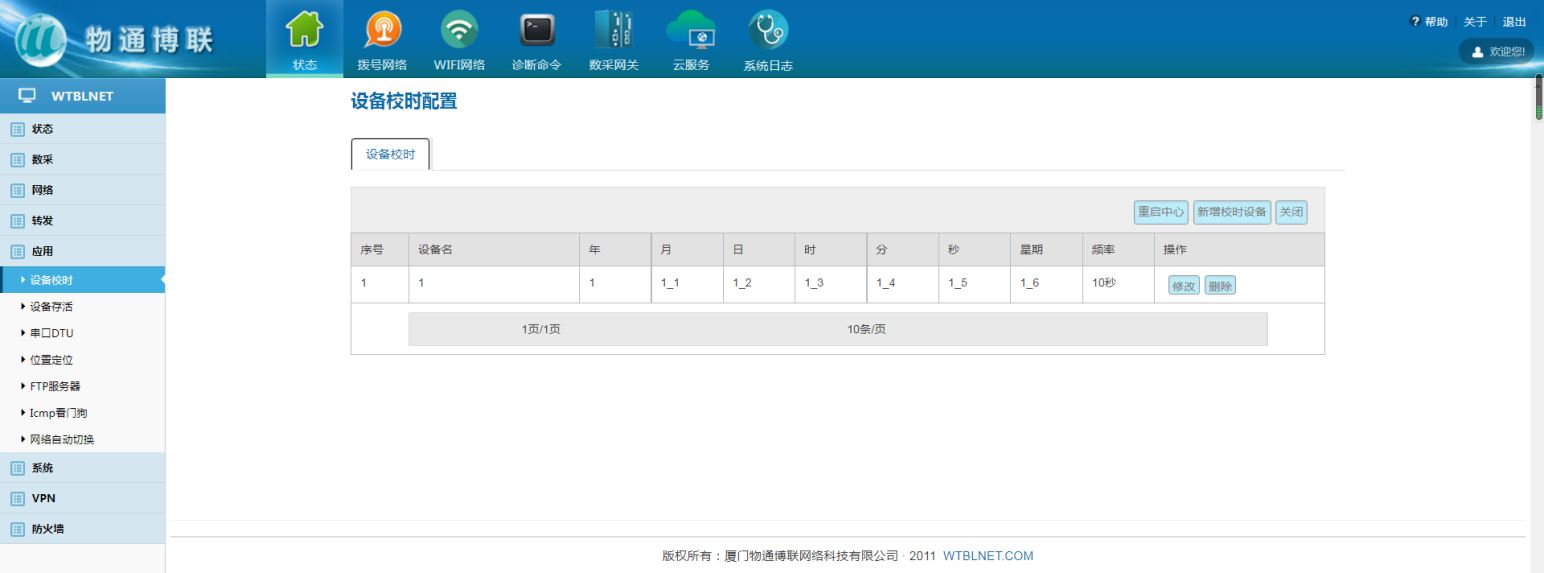Click the 欢迎您 user avatar icon

[x=1476, y=51]
